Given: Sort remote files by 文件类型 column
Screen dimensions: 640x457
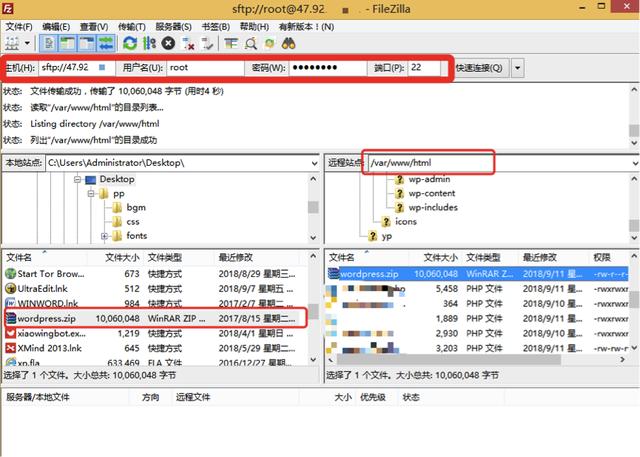Looking at the screenshot, I should coord(490,257).
